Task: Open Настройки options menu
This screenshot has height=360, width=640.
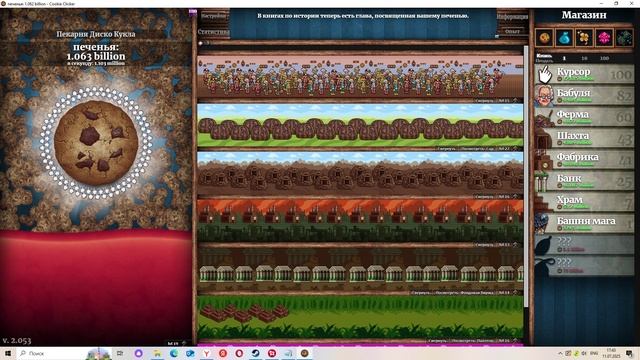Action: [213, 16]
